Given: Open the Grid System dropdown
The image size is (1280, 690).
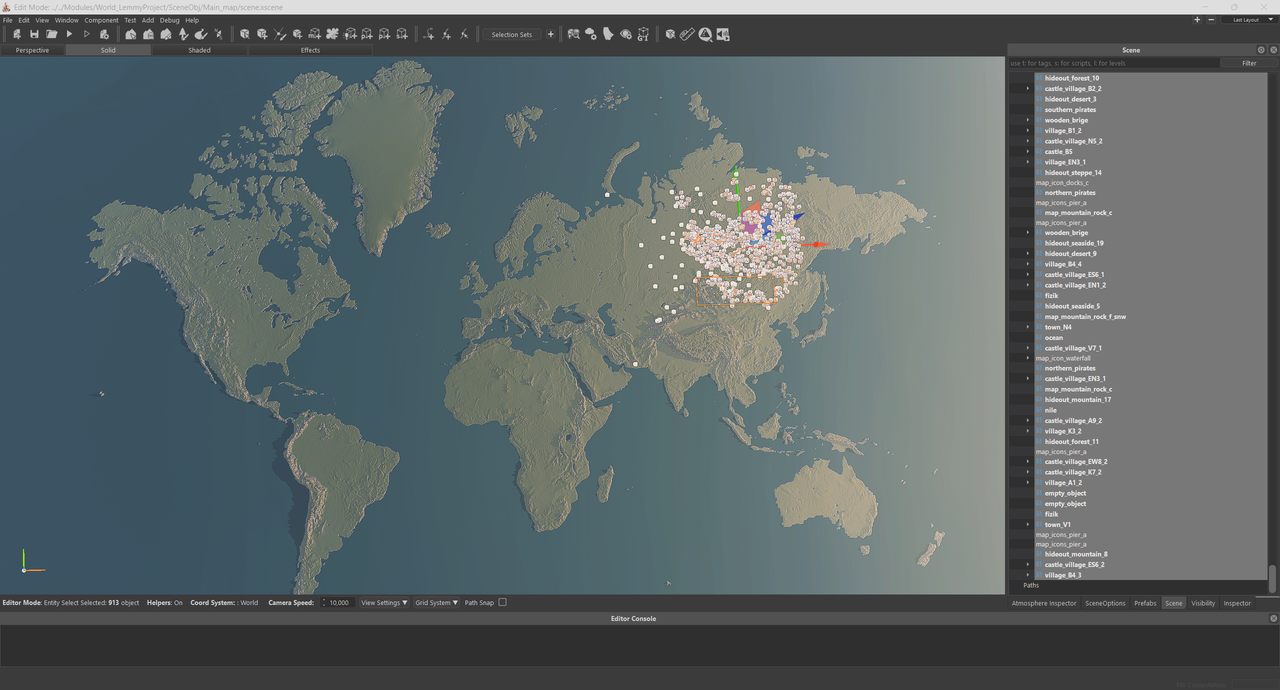Looking at the screenshot, I should [437, 603].
